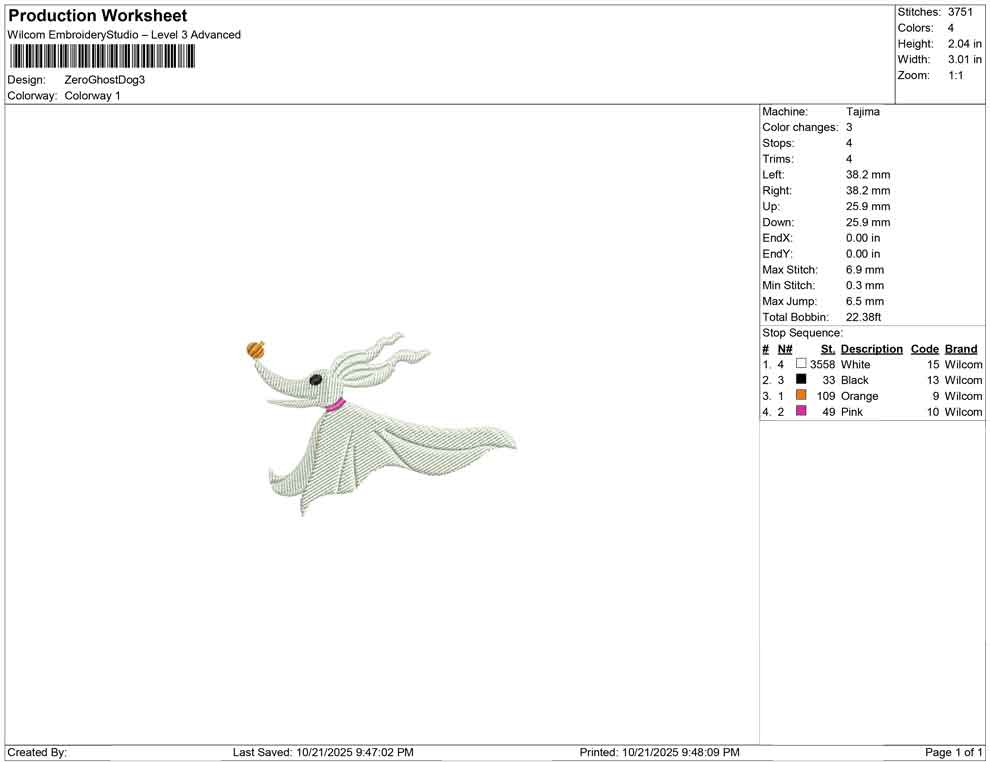The image size is (990, 762).
Task: Click the 'Printed' timestamp in footer
Action: pyautogui.click(x=660, y=753)
